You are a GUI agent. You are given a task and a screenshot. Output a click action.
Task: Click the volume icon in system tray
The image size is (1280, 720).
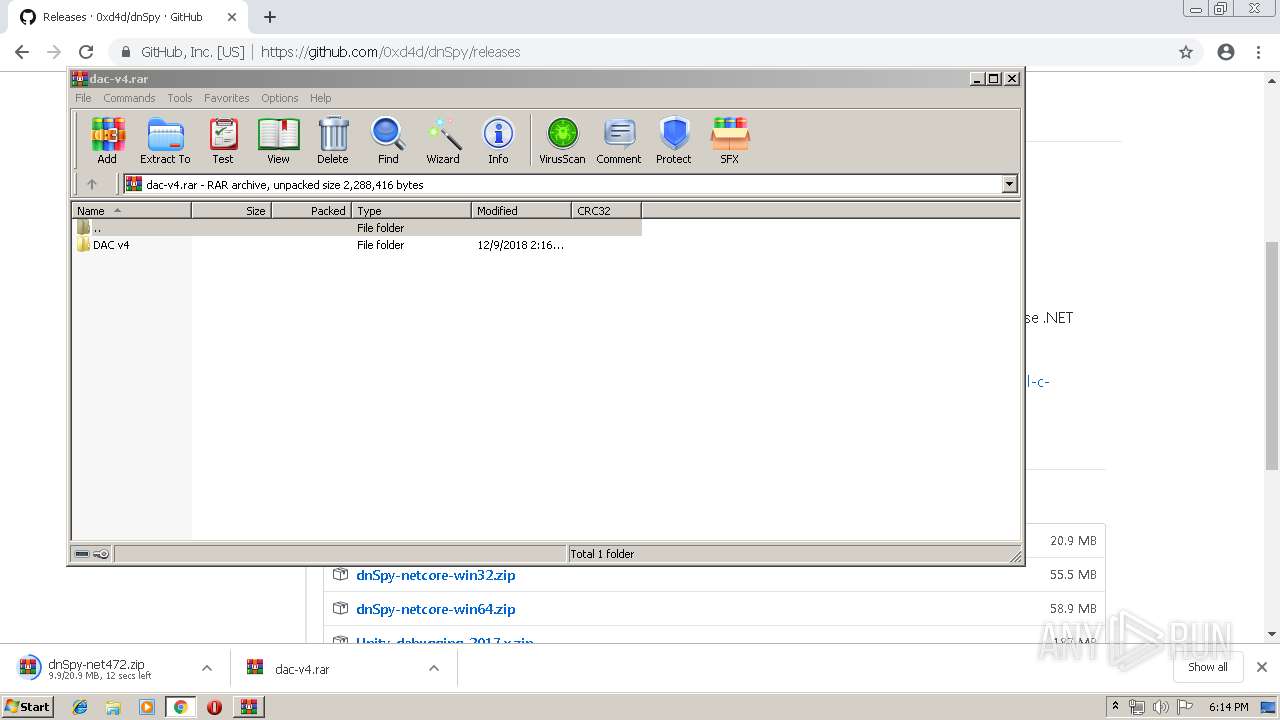click(1161, 706)
